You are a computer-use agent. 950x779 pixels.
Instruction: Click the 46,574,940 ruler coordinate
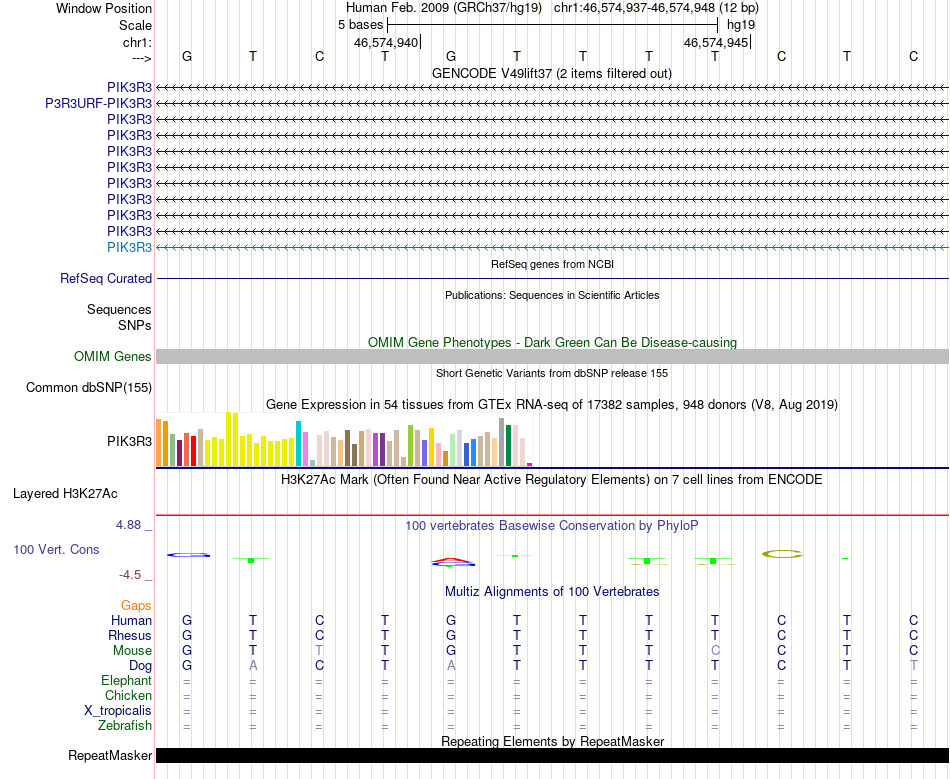click(386, 42)
